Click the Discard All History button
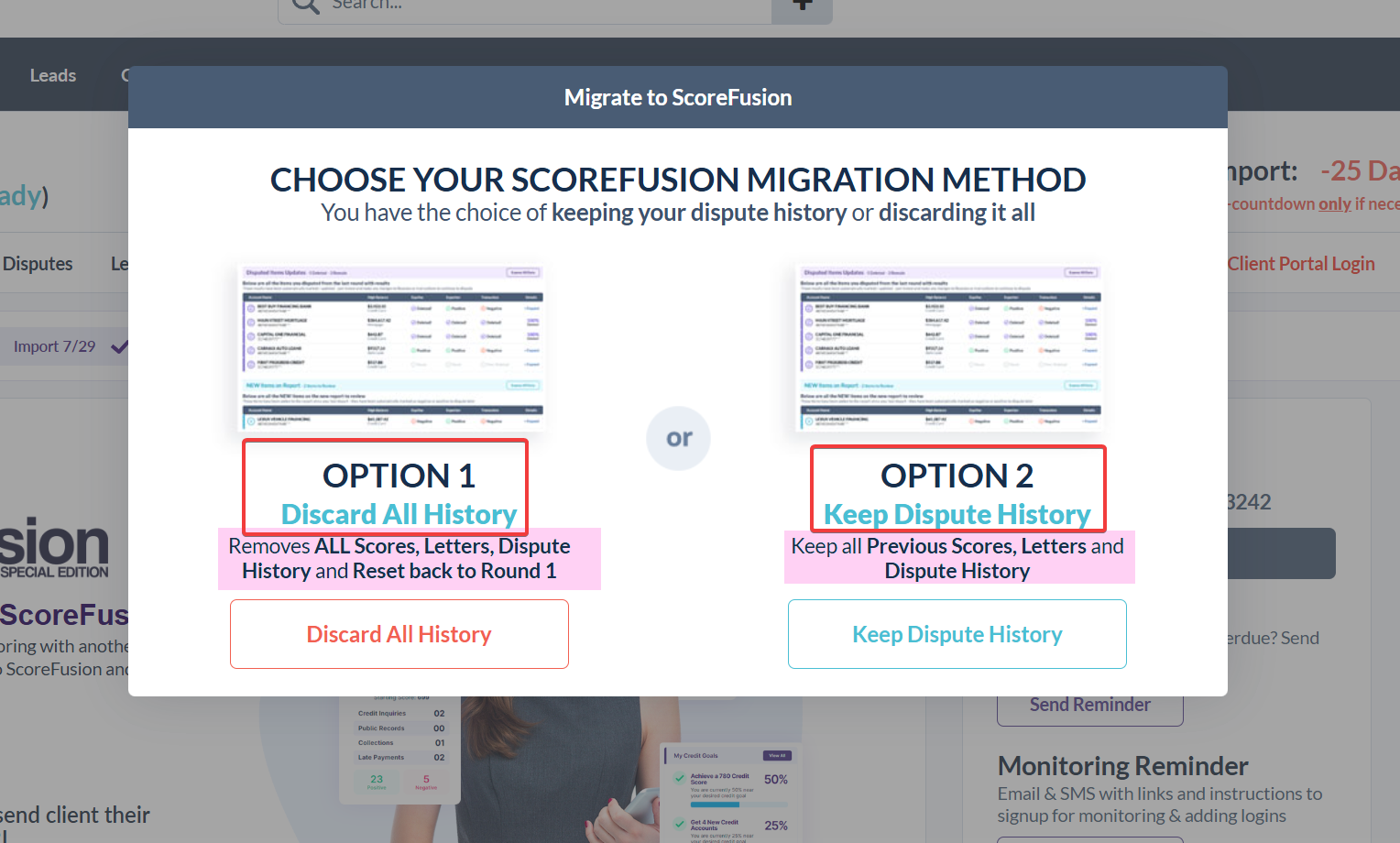The image size is (1400, 843). pos(399,634)
